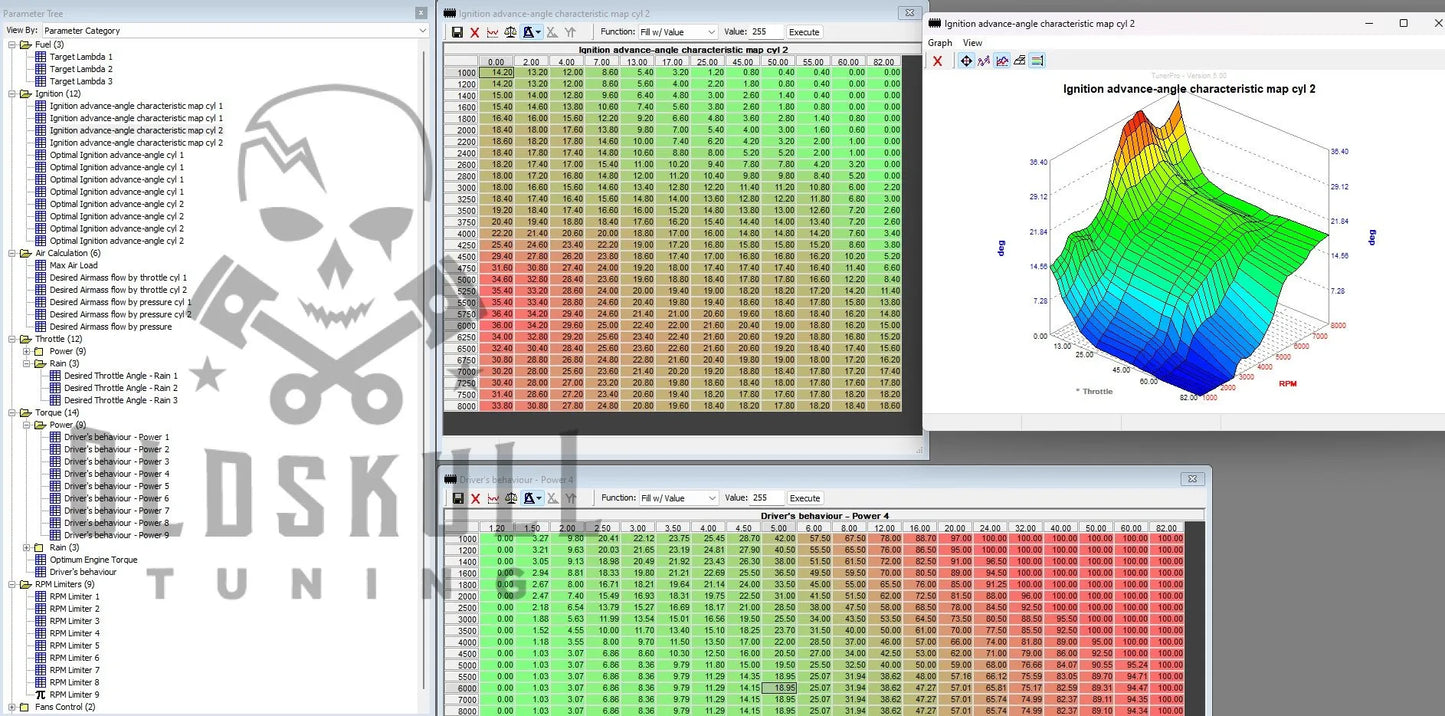Collapse the Fuel category in Parameter Tree

click(x=12, y=45)
